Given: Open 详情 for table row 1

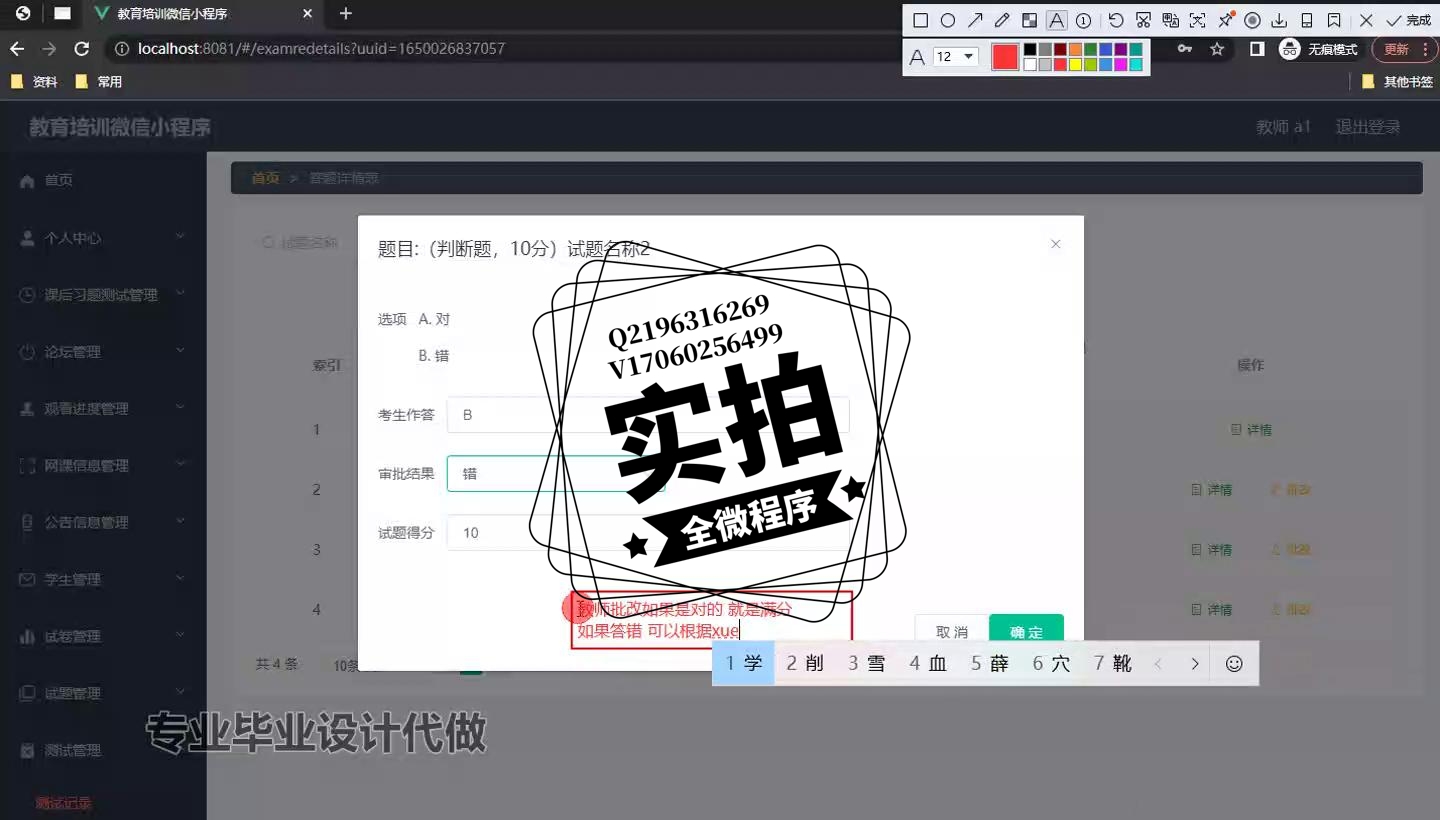Looking at the screenshot, I should pyautogui.click(x=1251, y=429).
